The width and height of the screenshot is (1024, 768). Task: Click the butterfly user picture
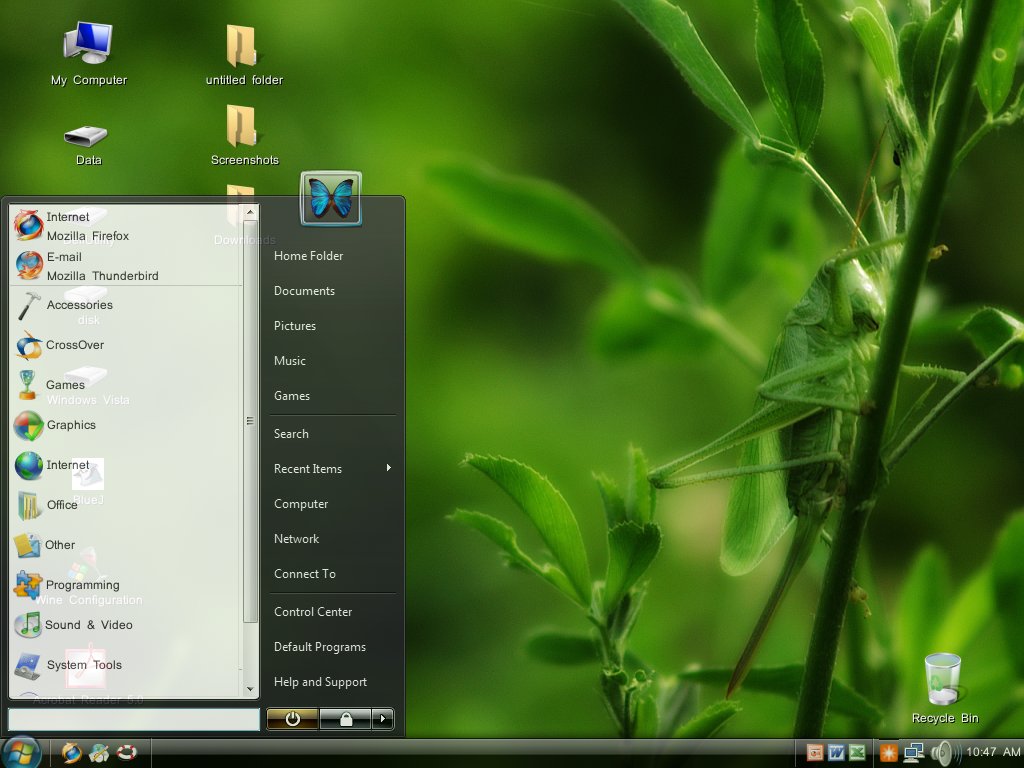tap(331, 199)
